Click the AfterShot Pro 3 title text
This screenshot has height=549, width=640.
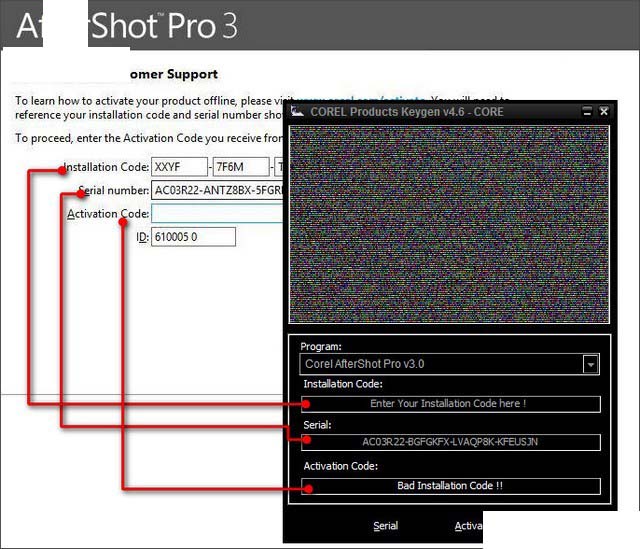point(127,26)
